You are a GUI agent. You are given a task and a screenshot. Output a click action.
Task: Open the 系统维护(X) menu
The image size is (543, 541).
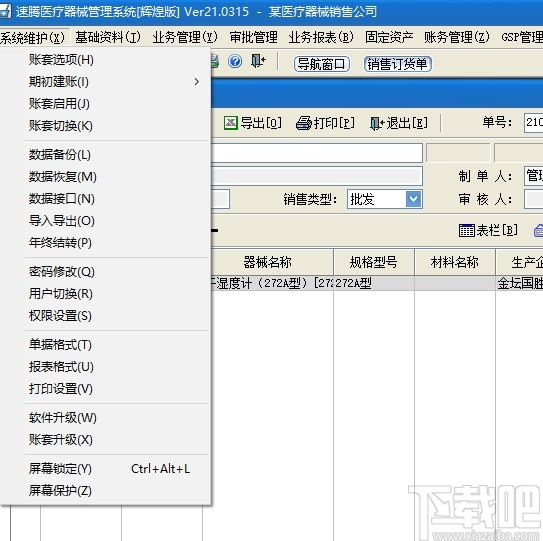33,37
